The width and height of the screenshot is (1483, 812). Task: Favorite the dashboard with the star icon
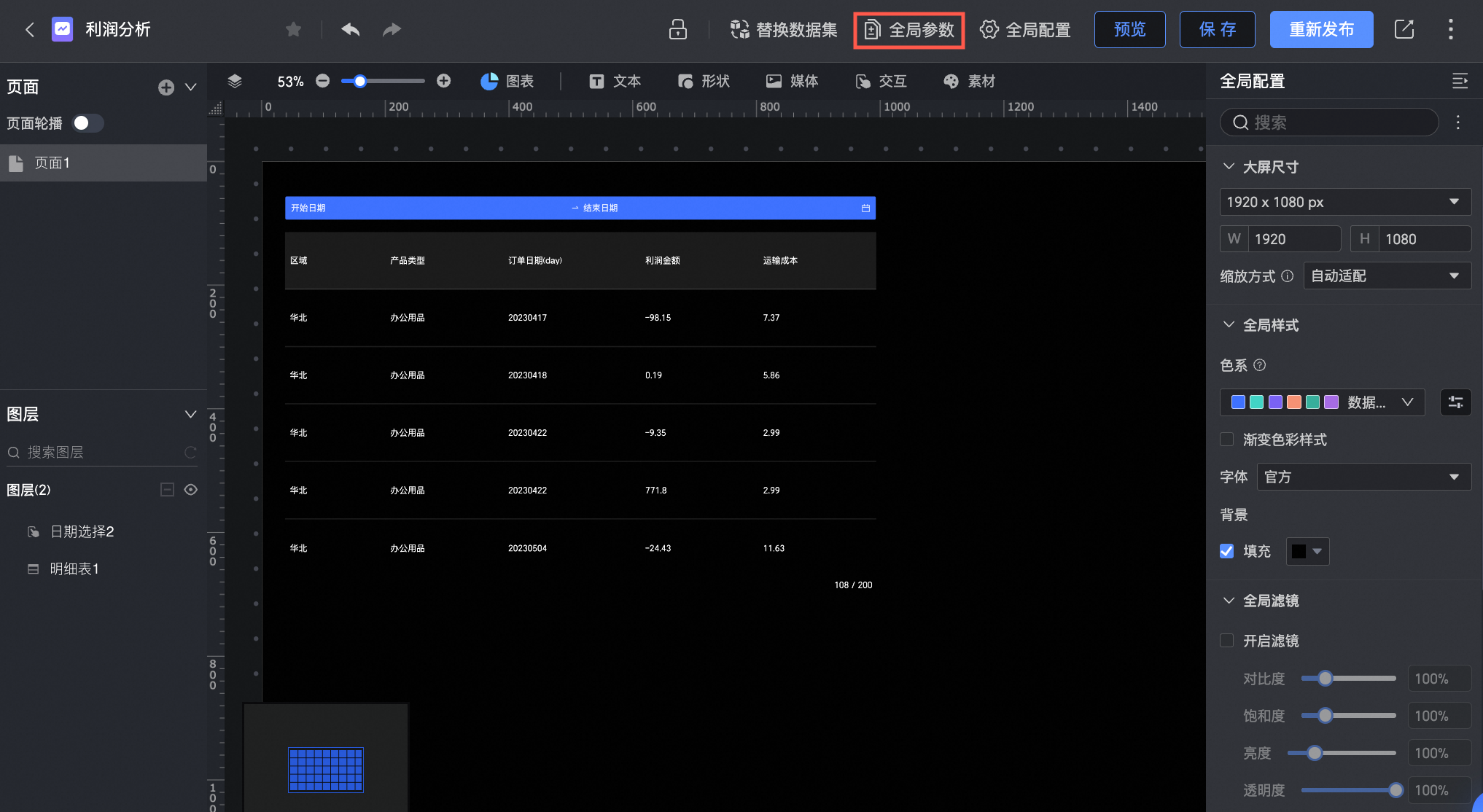[x=293, y=29]
